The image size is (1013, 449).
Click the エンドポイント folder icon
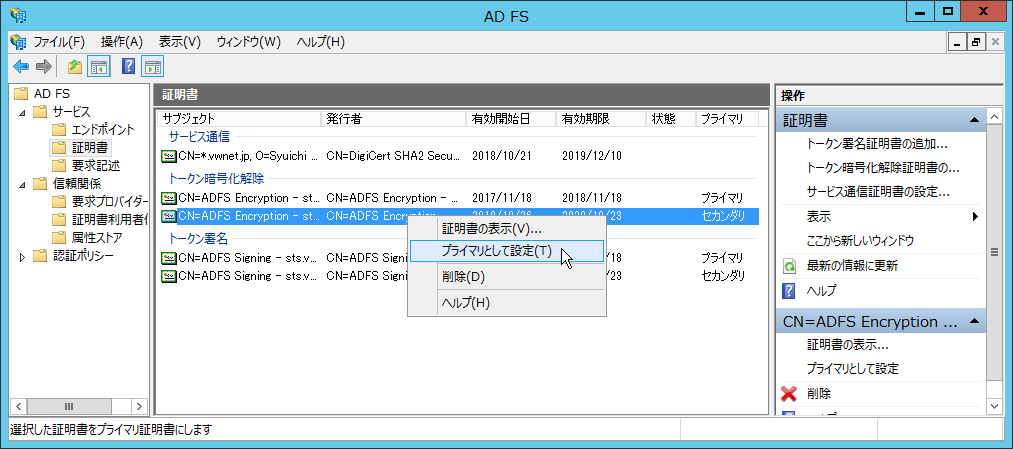[59, 129]
